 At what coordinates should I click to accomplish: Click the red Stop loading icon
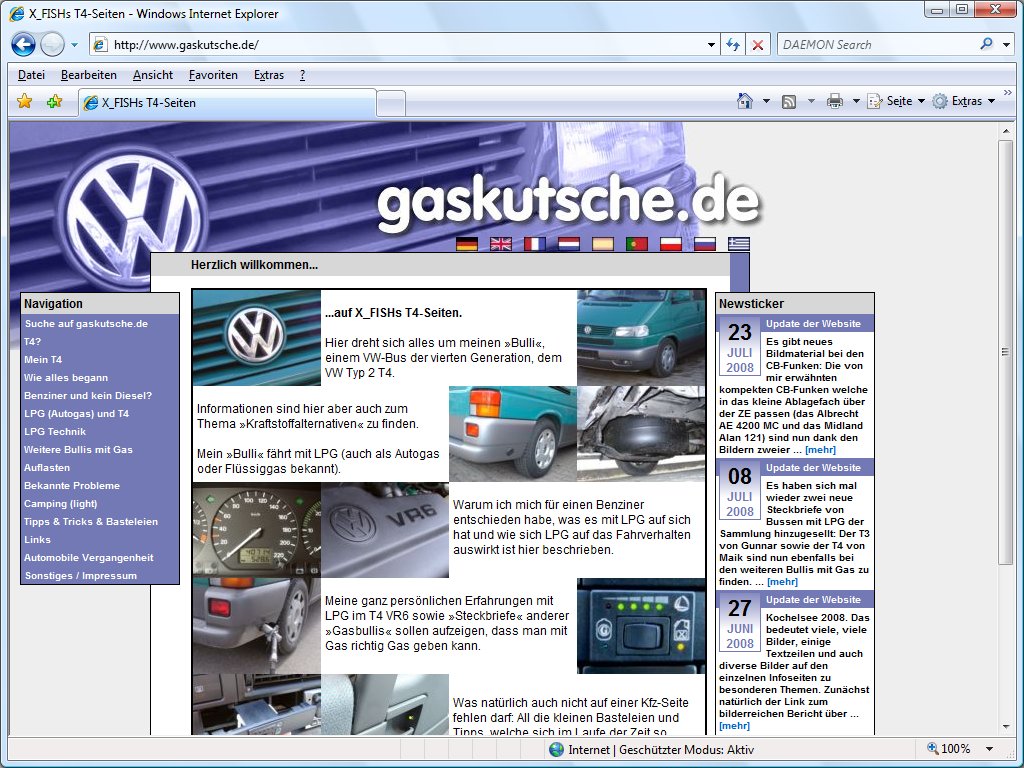pyautogui.click(x=758, y=45)
